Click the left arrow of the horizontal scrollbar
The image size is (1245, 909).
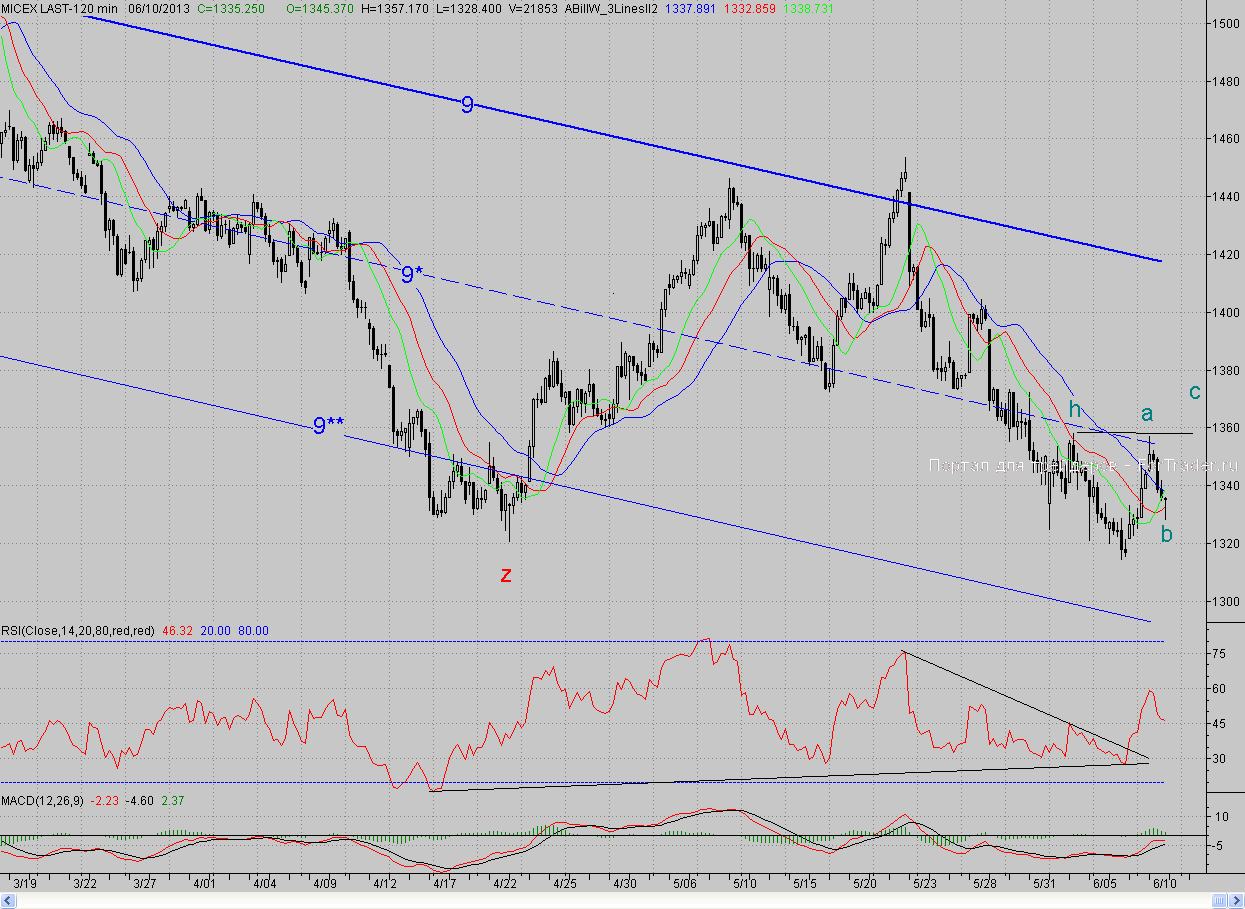6,901
